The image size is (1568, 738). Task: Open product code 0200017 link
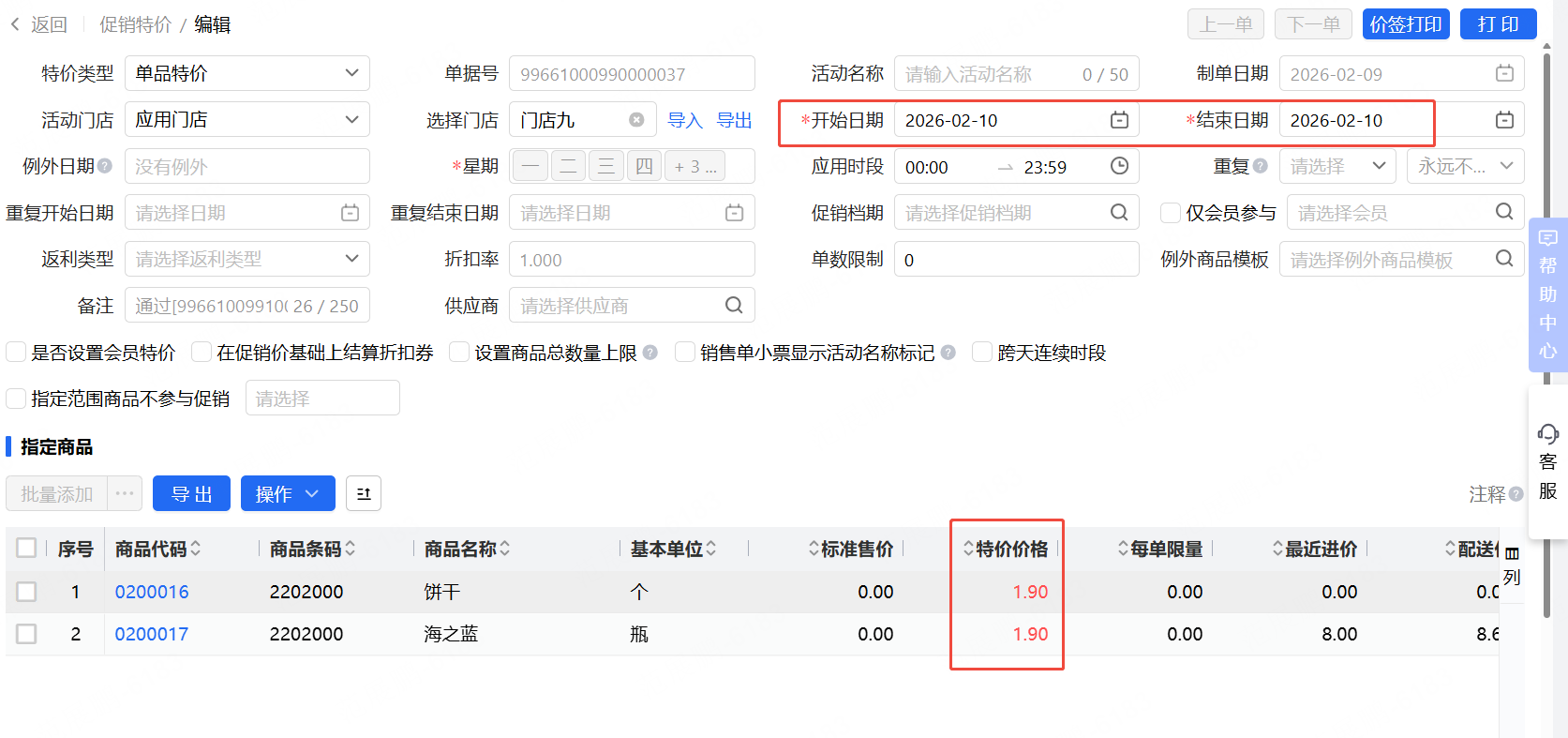(x=152, y=634)
